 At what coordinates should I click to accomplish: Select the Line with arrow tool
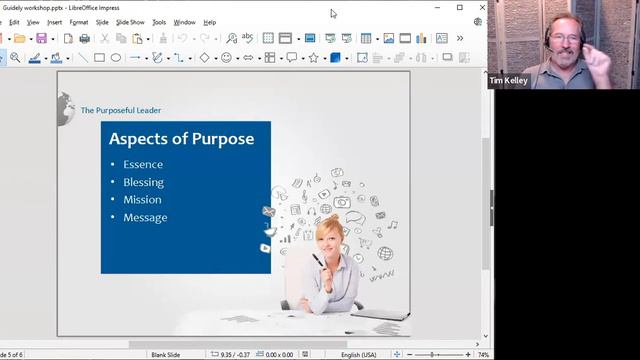pos(135,58)
